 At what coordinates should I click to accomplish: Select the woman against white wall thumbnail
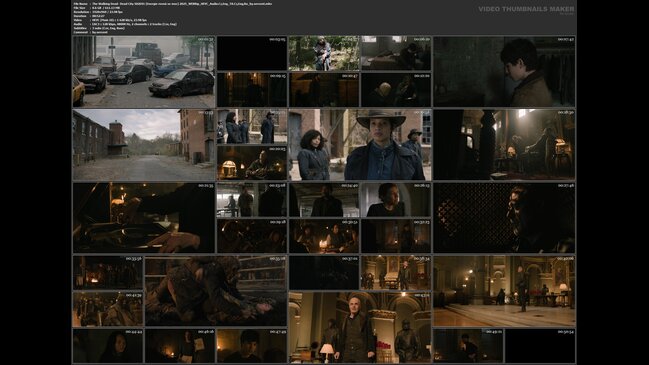pos(396,200)
